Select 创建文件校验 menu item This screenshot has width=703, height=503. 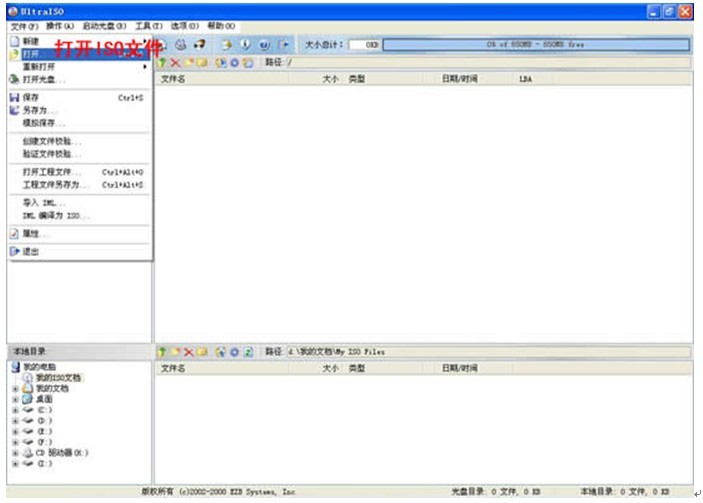(x=79, y=141)
